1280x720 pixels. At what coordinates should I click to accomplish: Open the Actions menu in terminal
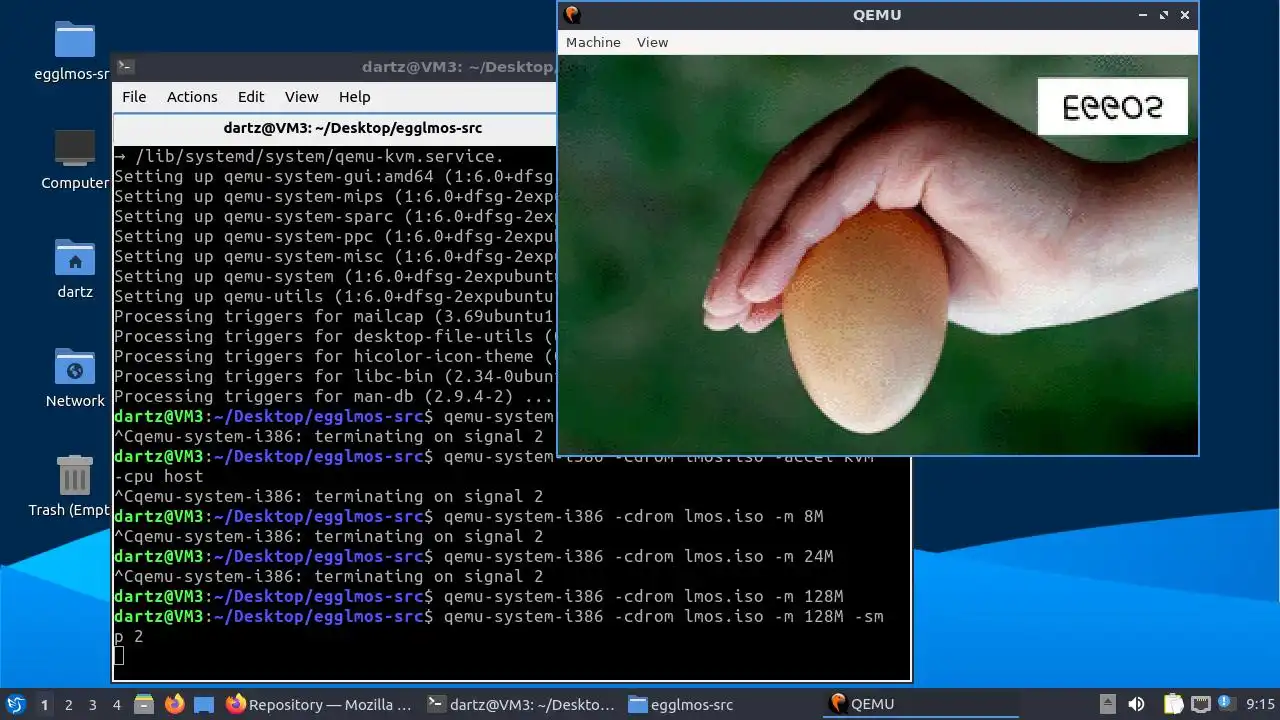click(x=192, y=97)
